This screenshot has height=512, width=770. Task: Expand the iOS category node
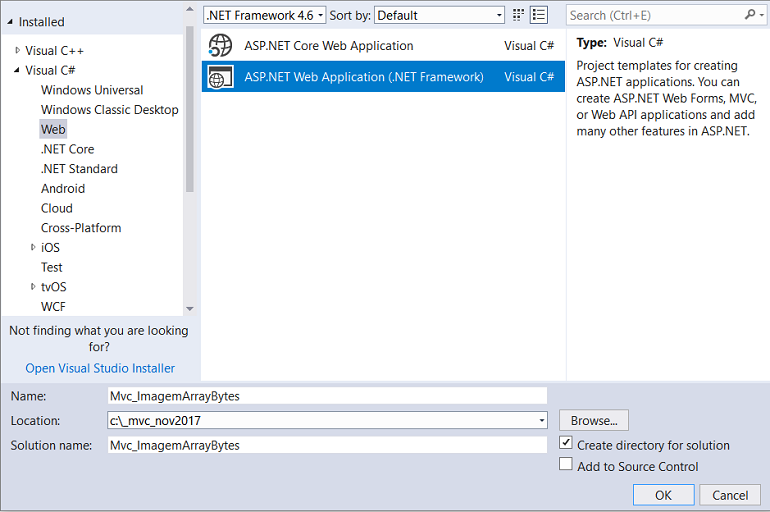point(33,247)
